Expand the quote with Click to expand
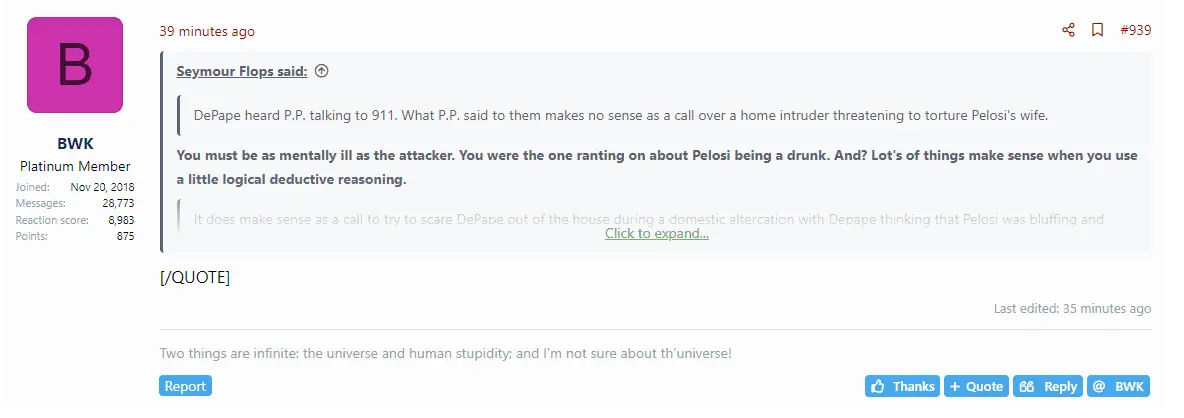 657,233
